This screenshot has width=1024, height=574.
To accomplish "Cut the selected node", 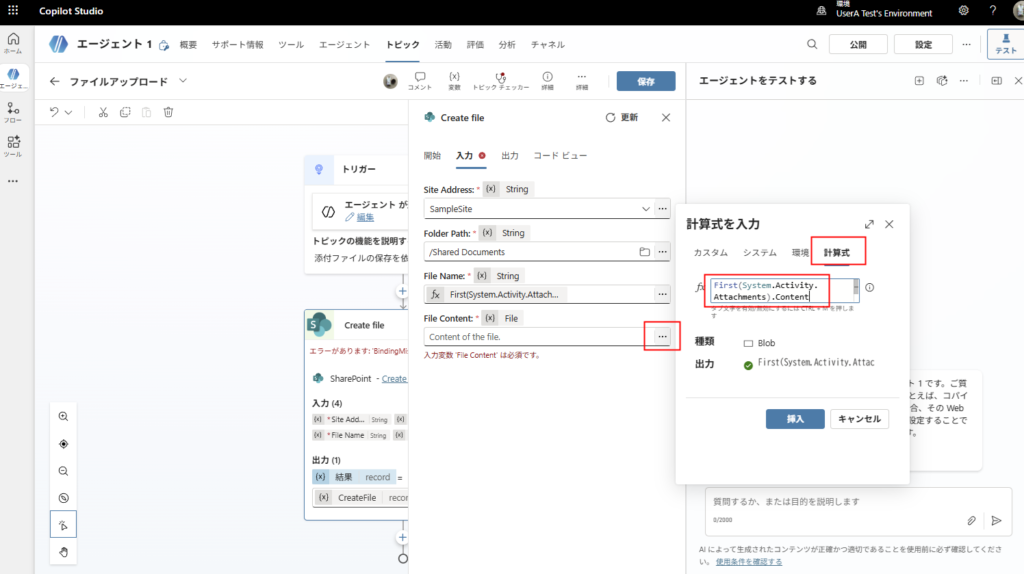I will coord(103,112).
